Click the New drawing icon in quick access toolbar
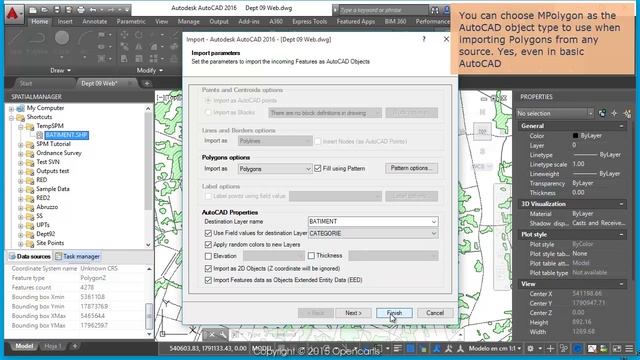Image resolution: width=640 pixels, height=360 pixels. (x=33, y=9)
